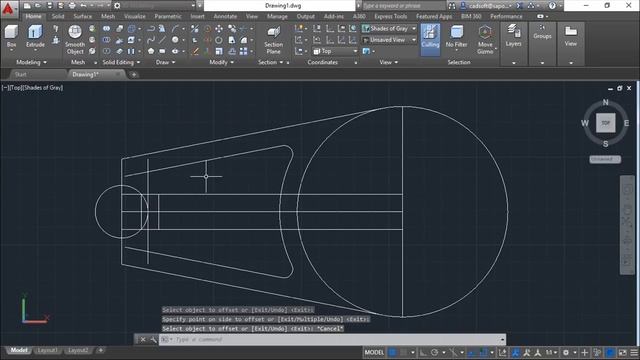Click the Open file icon in quick access
The width and height of the screenshot is (640, 360).
click(38, 6)
